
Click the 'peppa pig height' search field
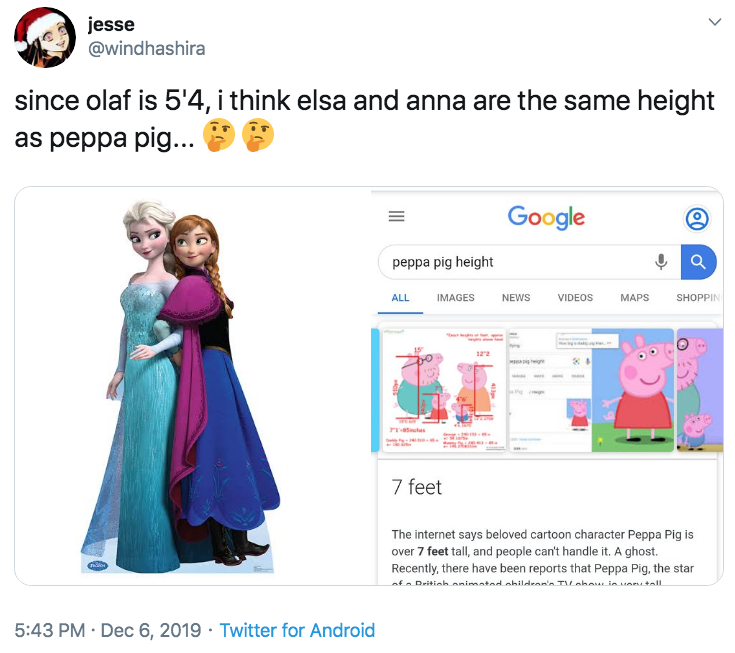[x=510, y=262]
